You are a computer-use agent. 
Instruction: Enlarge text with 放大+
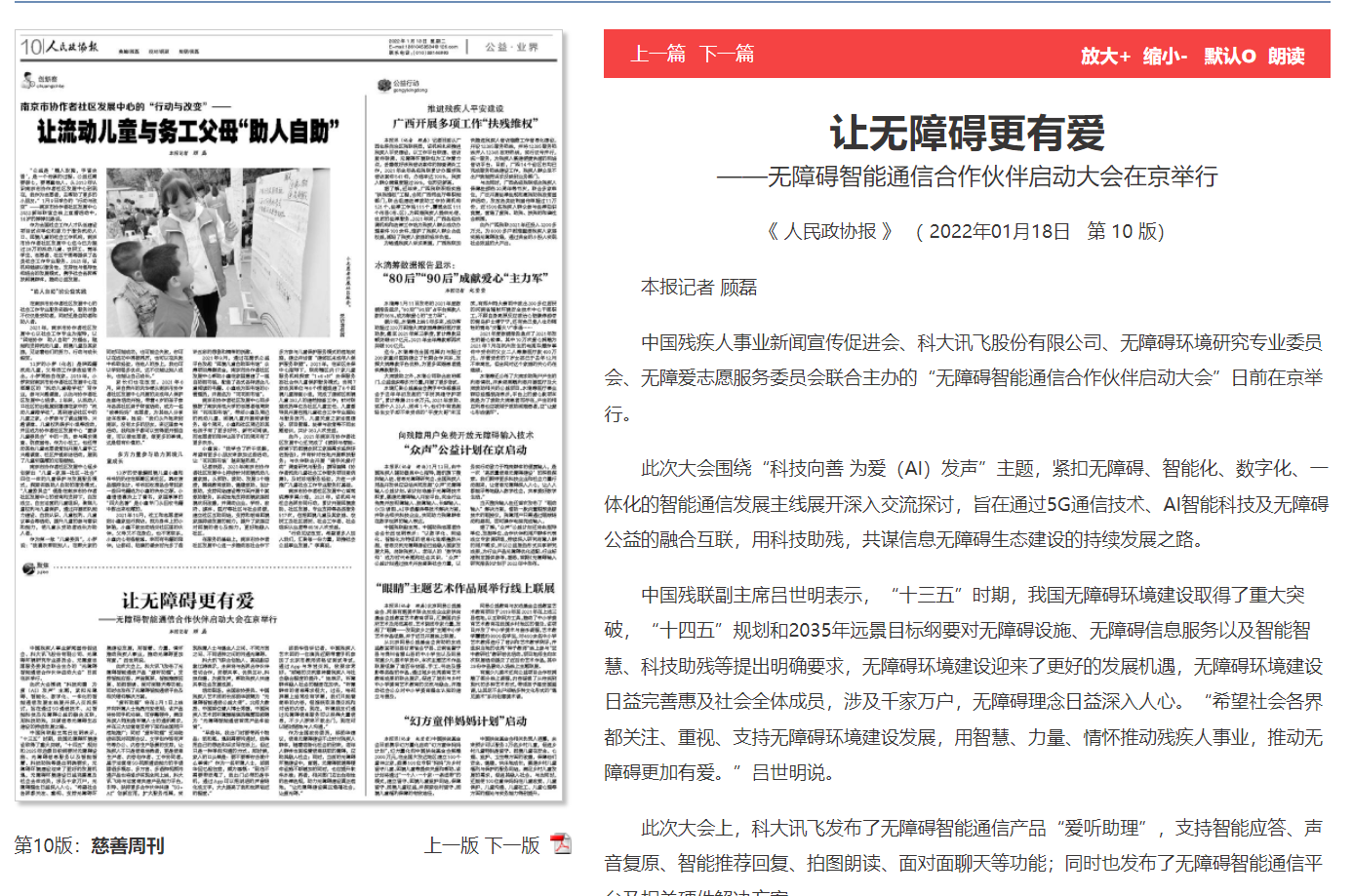[1105, 56]
